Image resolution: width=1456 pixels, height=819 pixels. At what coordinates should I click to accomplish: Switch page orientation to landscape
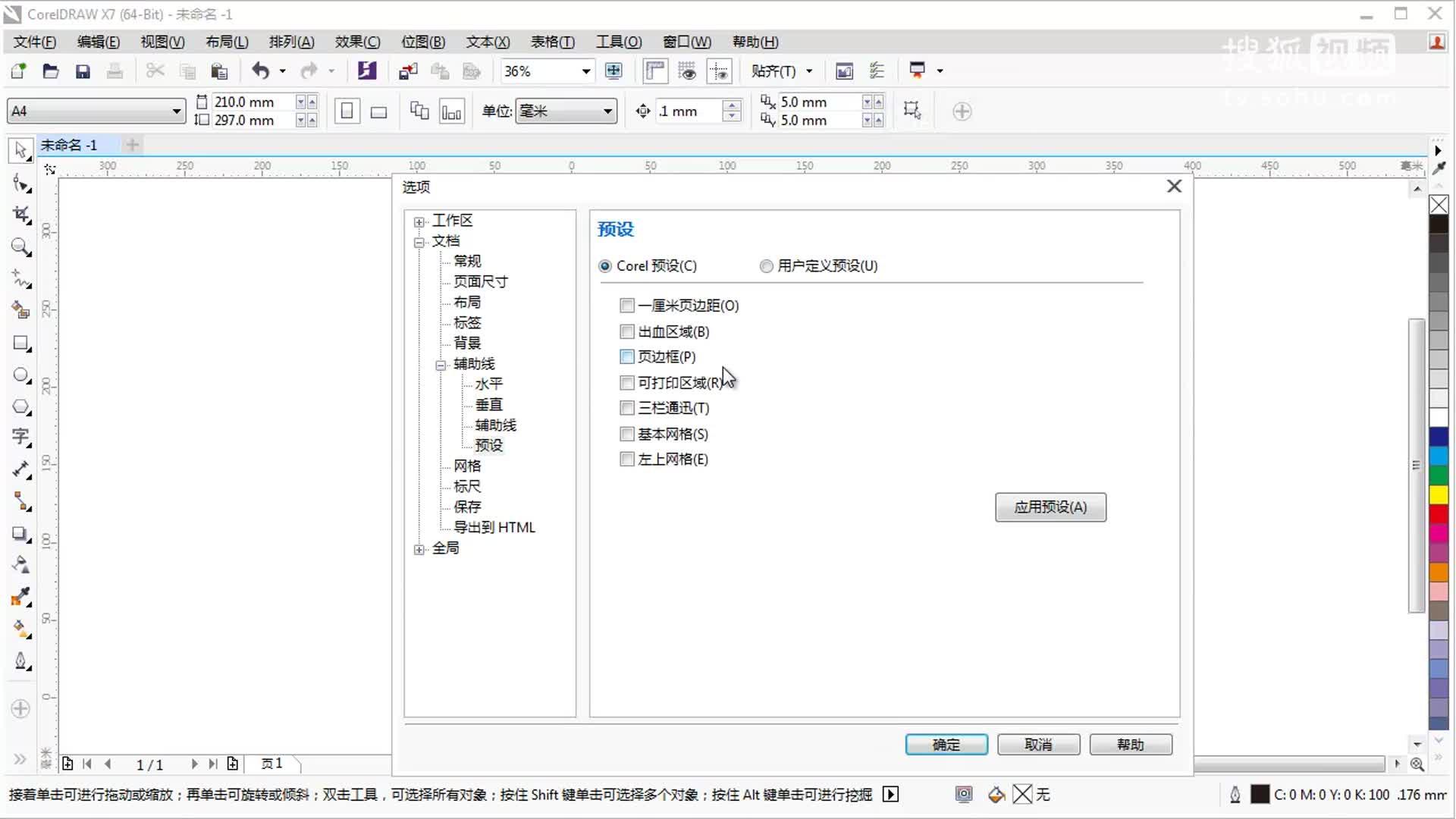[378, 111]
